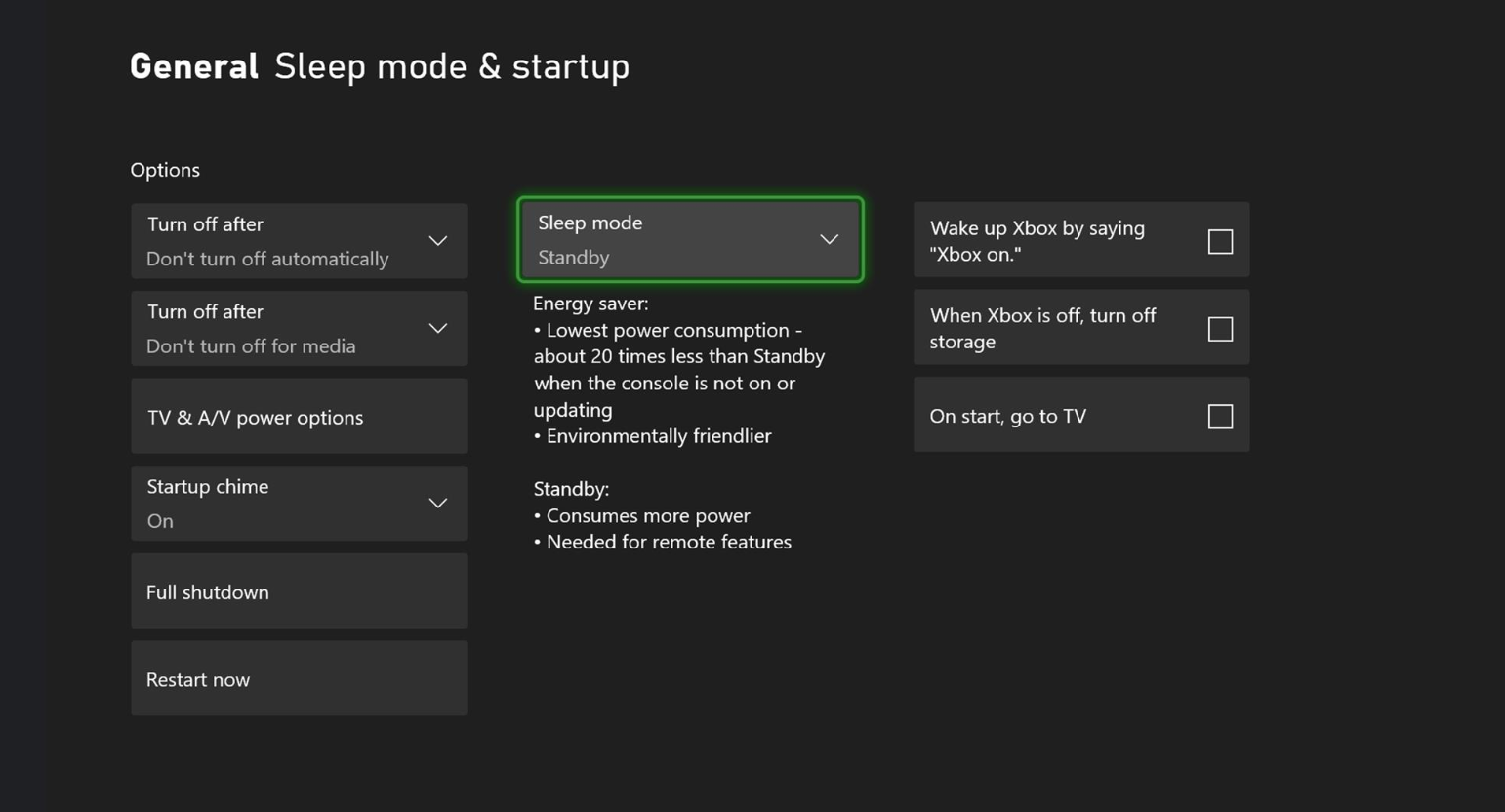This screenshot has width=1505, height=812.
Task: Click the 'Options' section label
Action: click(x=165, y=170)
